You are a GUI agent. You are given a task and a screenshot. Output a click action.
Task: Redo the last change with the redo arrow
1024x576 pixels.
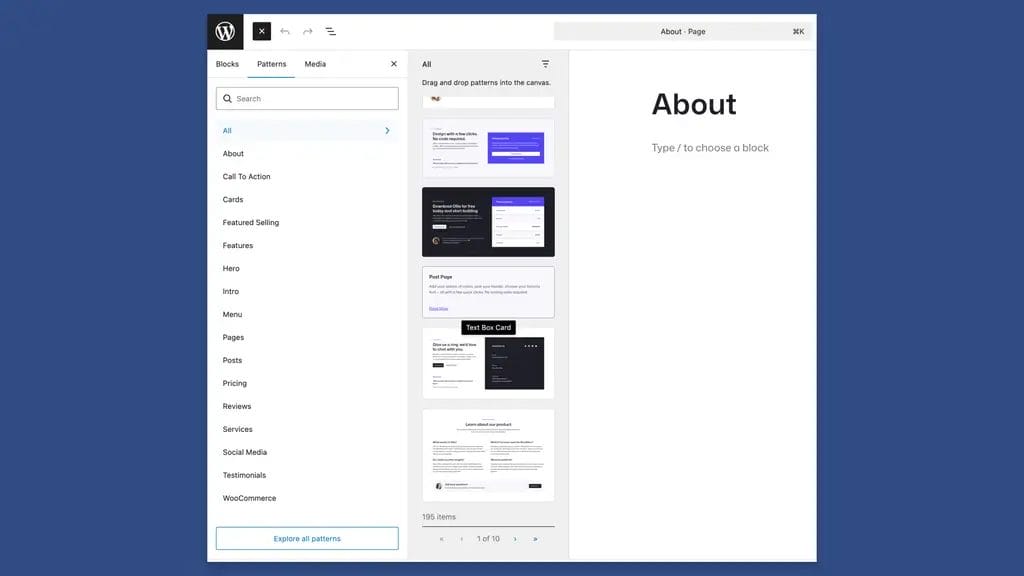[308, 31]
